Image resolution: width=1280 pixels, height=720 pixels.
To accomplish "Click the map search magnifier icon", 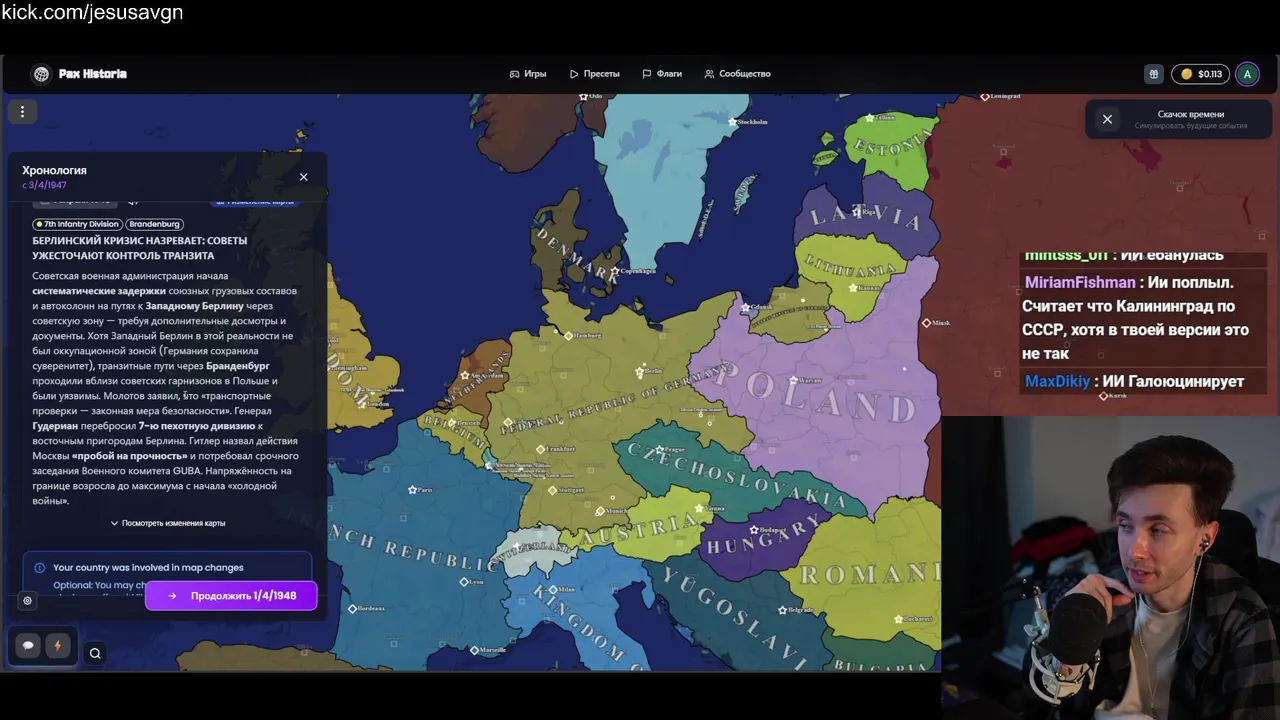I will [x=95, y=654].
